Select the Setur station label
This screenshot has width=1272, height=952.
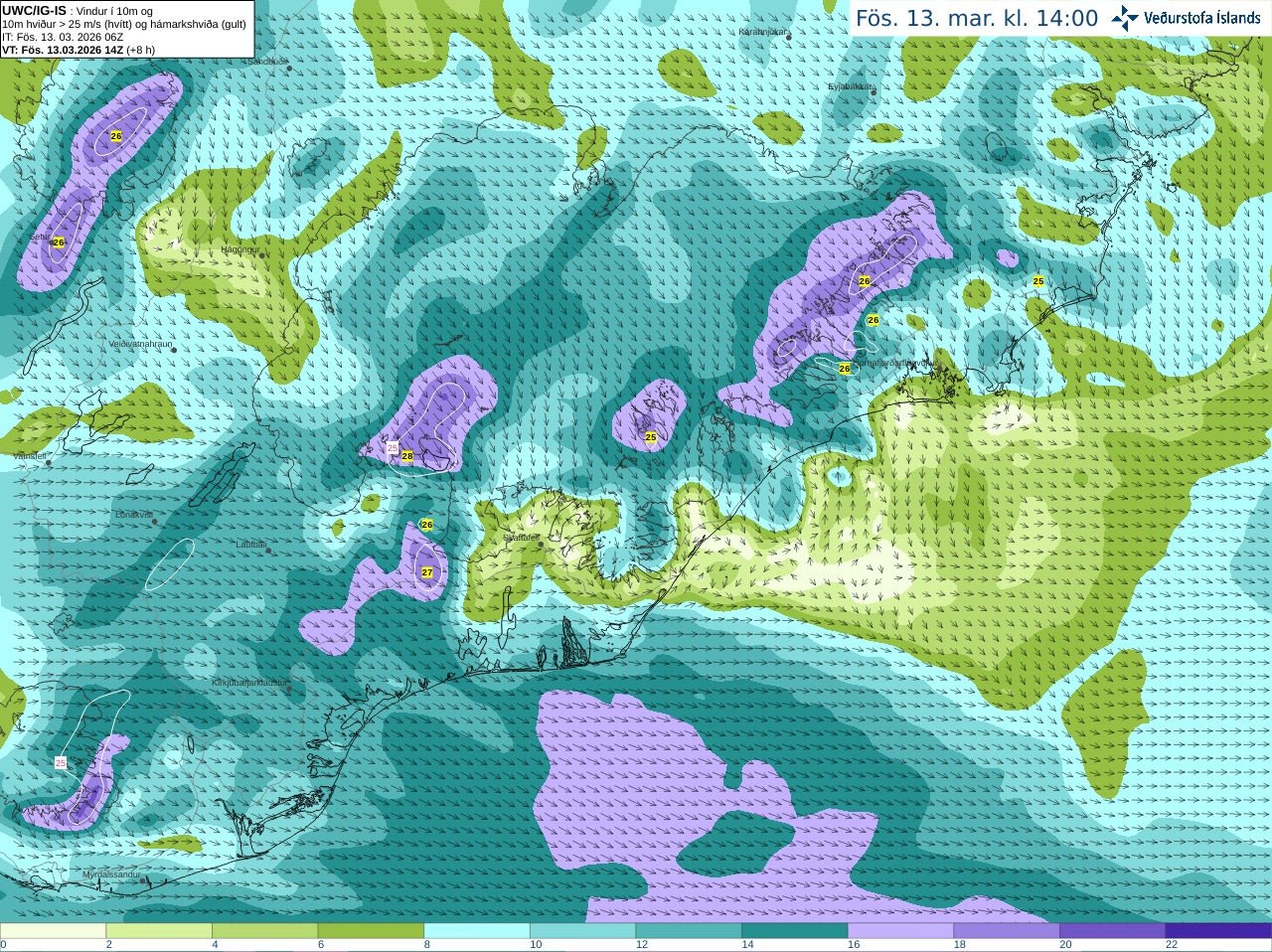click(40, 238)
